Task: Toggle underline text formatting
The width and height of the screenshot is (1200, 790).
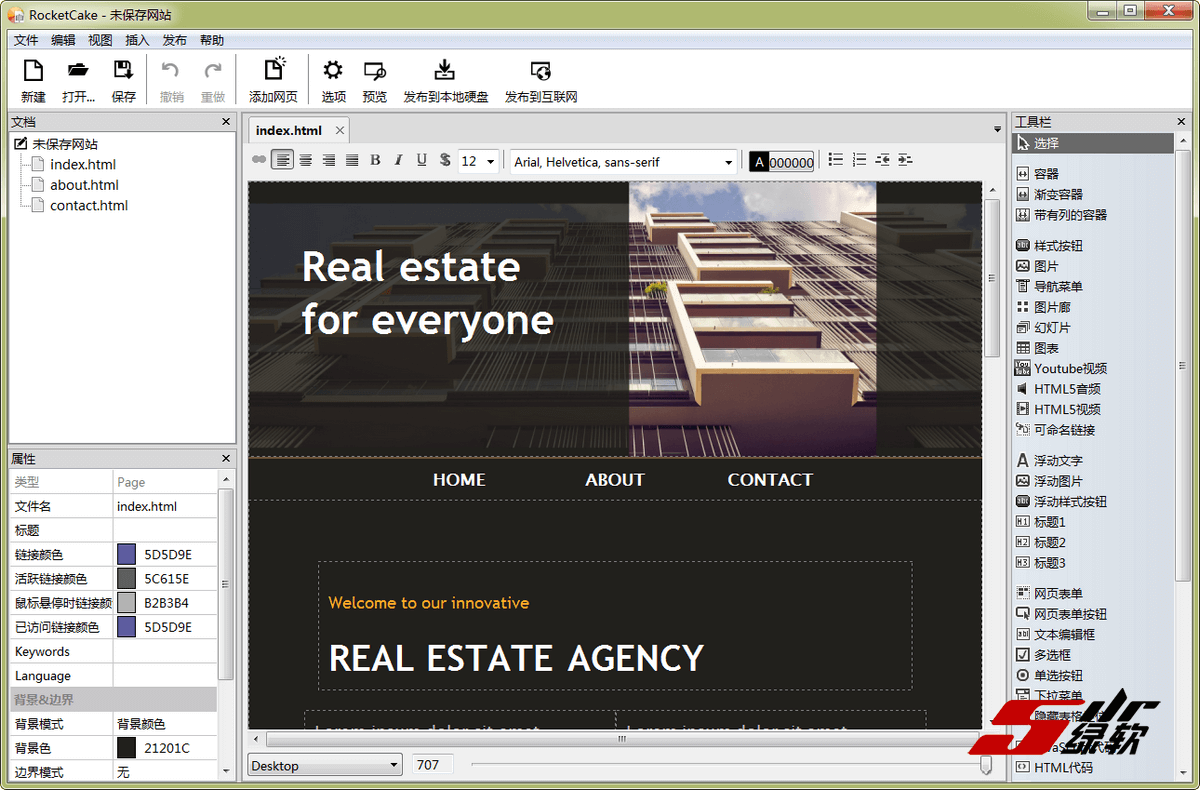Action: coord(421,160)
